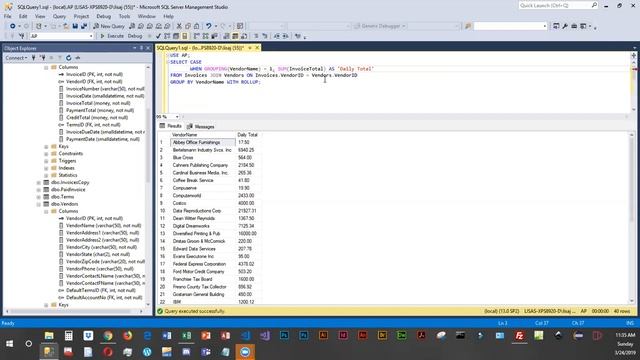
Task: Open Chrome from the taskbar
Action: pyautogui.click(x=108, y=336)
